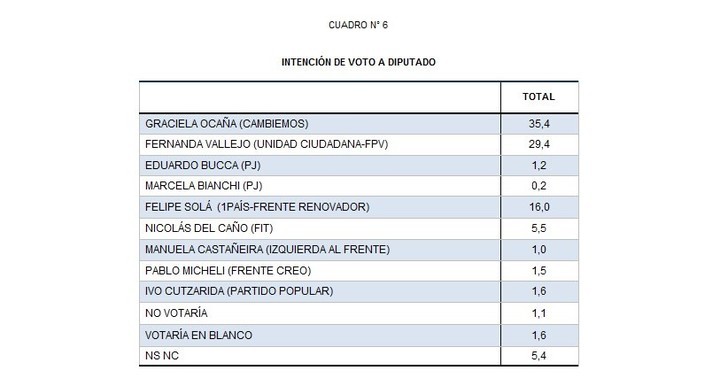Click the MANUELA CASTAÑEIRA row label
This screenshot has width=720, height=386.
coord(267,250)
